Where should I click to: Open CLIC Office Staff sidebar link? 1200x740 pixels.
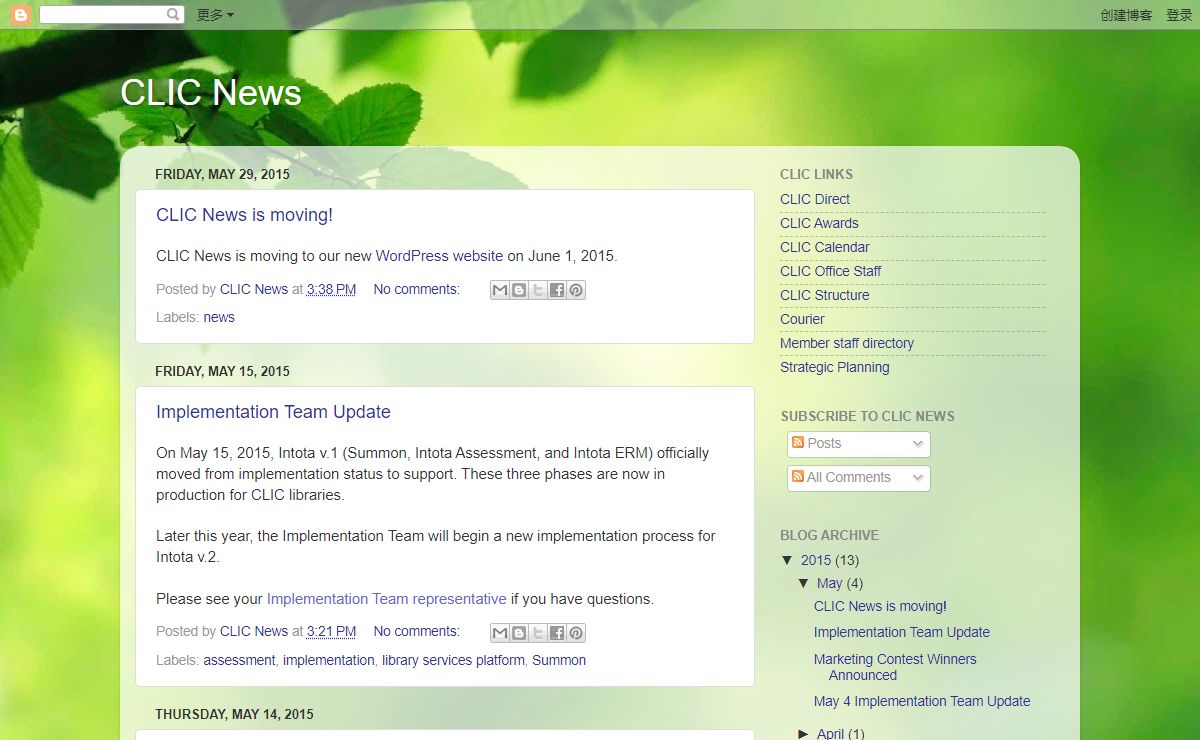831,271
